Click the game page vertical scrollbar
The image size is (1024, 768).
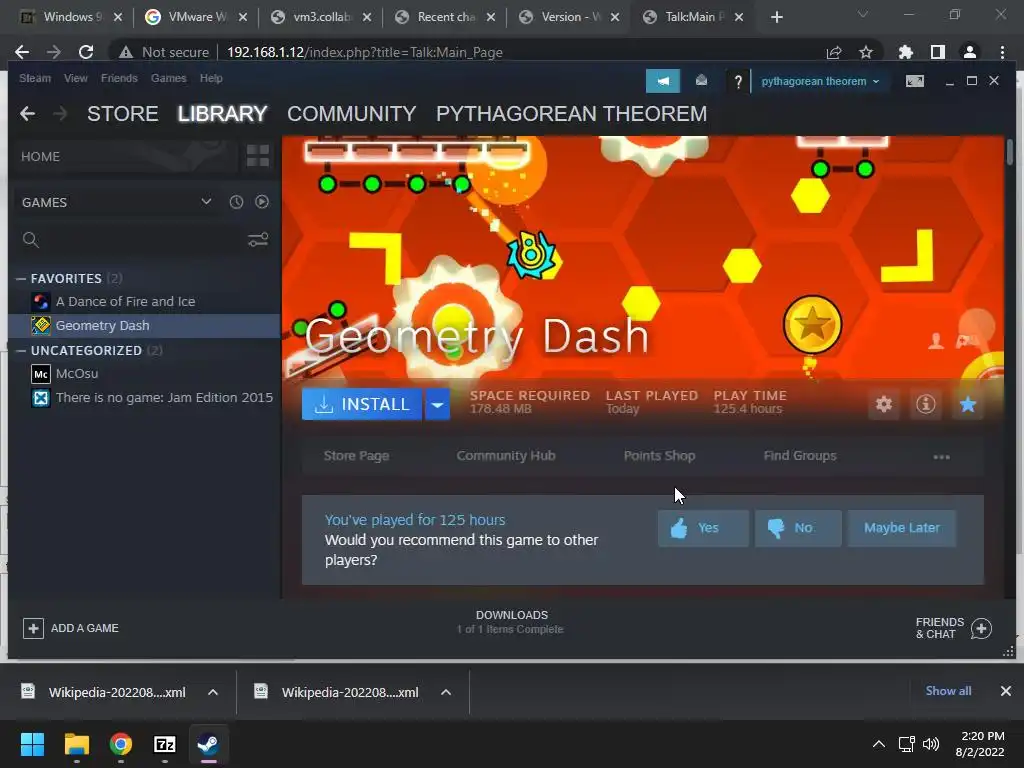pos(1010,152)
